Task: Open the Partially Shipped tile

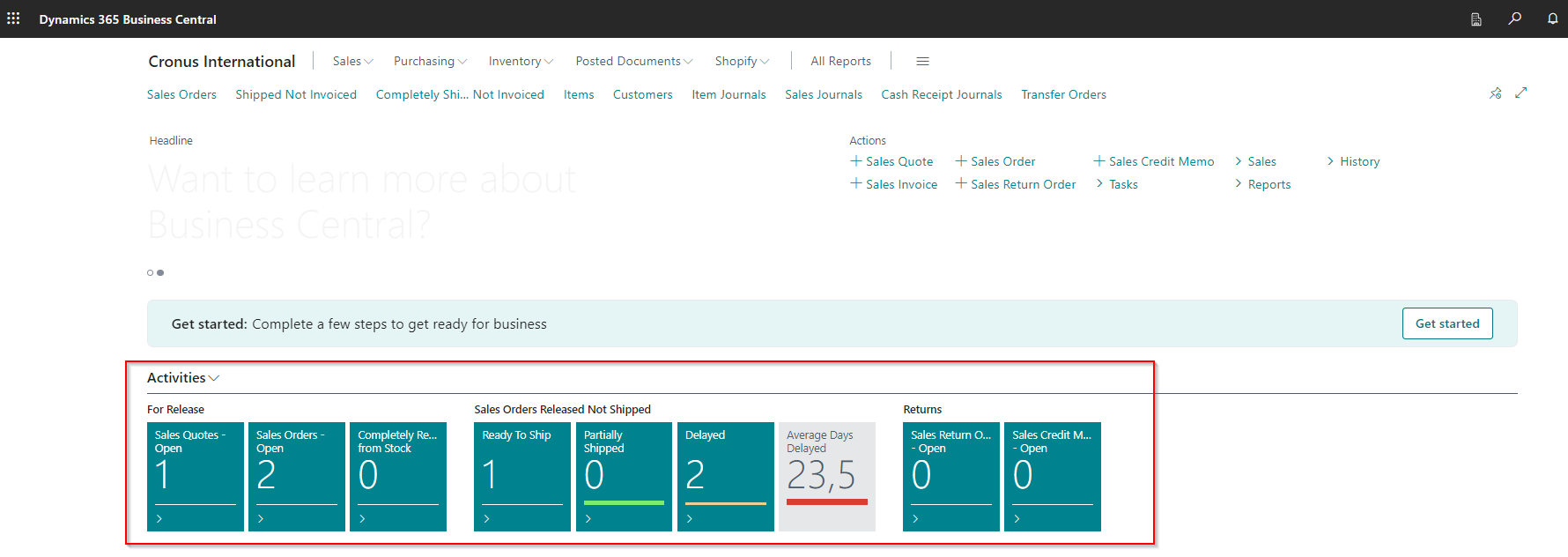Action: (624, 477)
